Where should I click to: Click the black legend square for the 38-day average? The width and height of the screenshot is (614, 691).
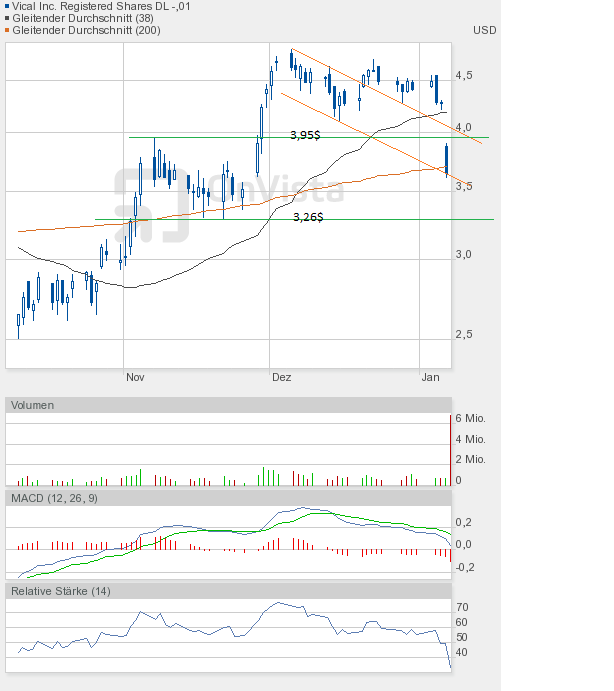[7, 18]
